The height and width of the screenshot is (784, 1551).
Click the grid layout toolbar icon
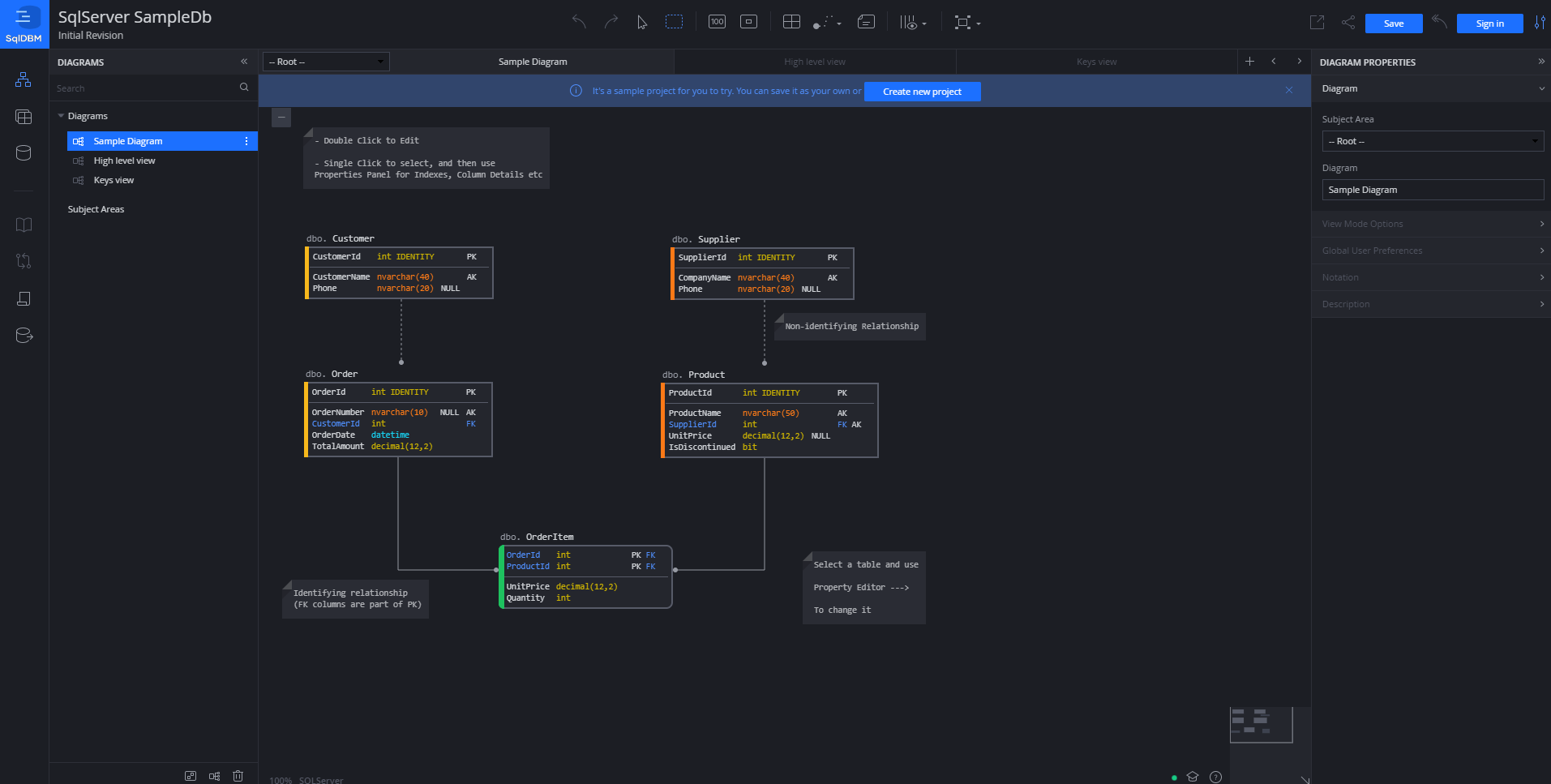(x=790, y=22)
